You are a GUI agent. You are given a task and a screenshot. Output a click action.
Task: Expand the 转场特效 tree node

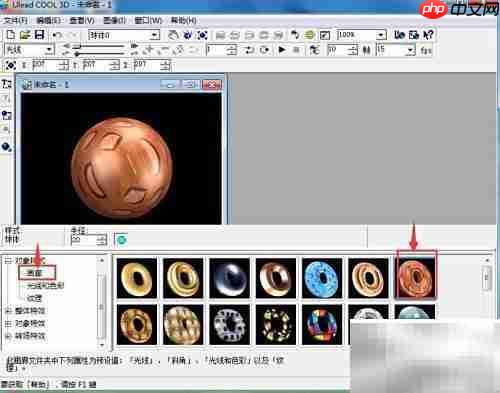(x=8, y=336)
